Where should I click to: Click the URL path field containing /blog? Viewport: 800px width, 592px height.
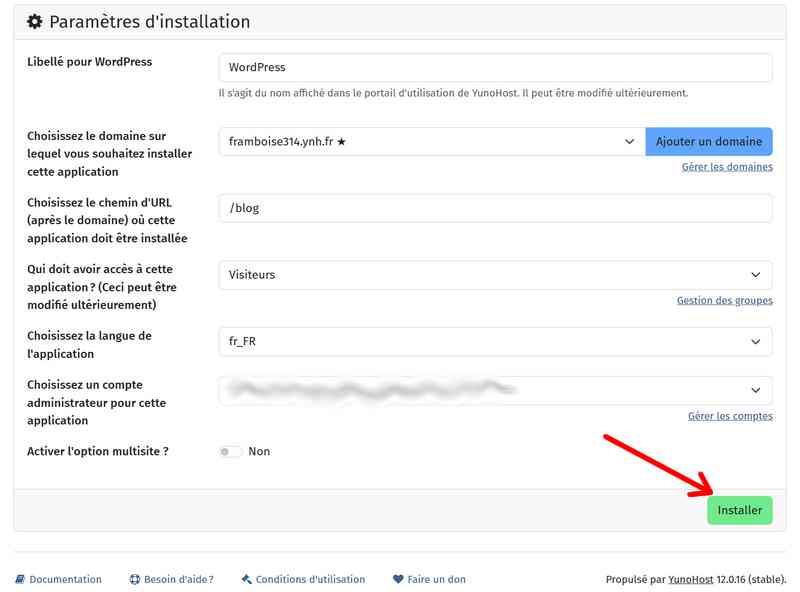(495, 208)
